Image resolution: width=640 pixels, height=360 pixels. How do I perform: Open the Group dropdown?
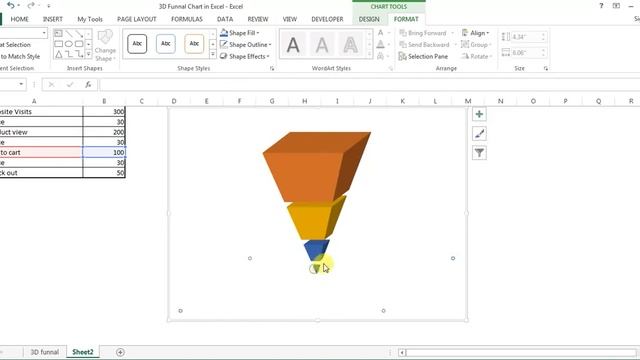(476, 44)
